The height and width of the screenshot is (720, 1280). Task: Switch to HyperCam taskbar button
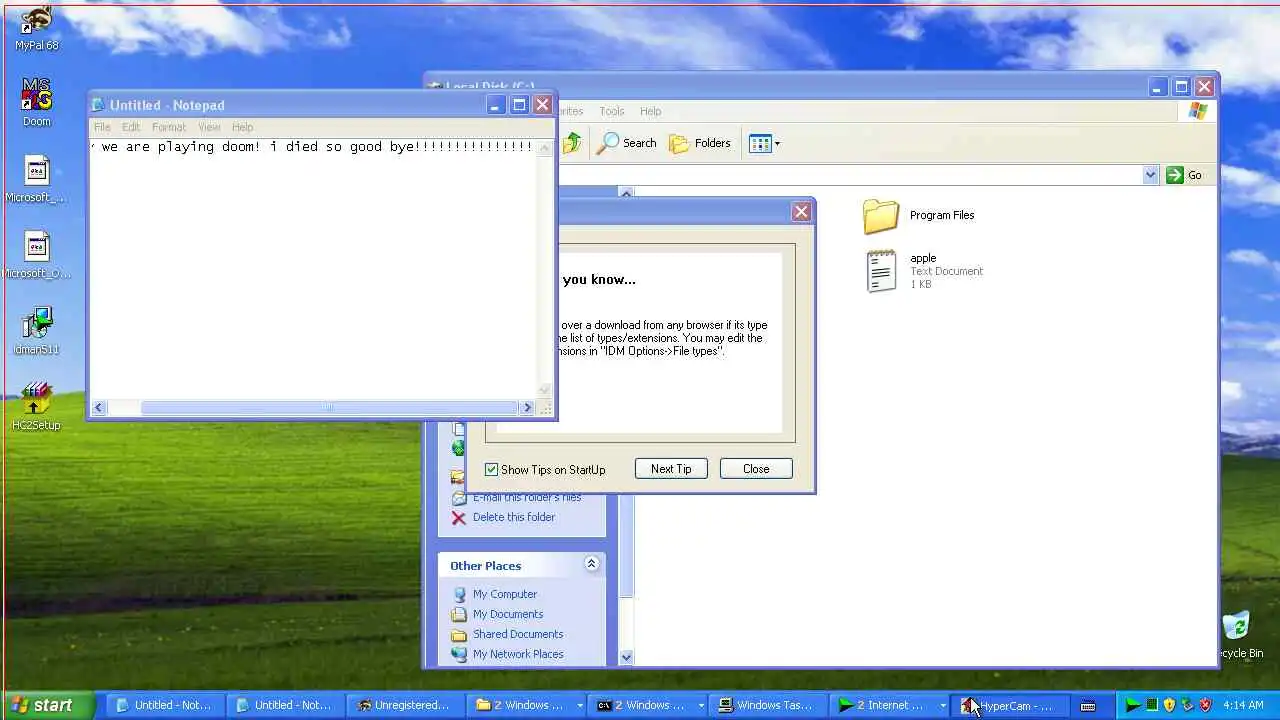tap(1010, 705)
